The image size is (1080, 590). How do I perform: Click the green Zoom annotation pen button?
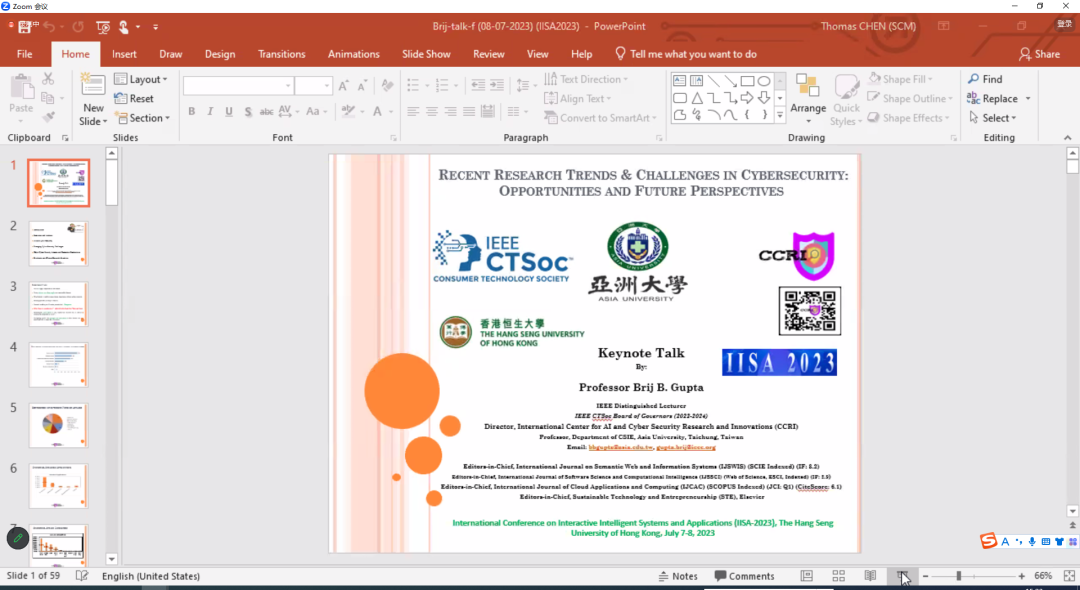coord(18,538)
